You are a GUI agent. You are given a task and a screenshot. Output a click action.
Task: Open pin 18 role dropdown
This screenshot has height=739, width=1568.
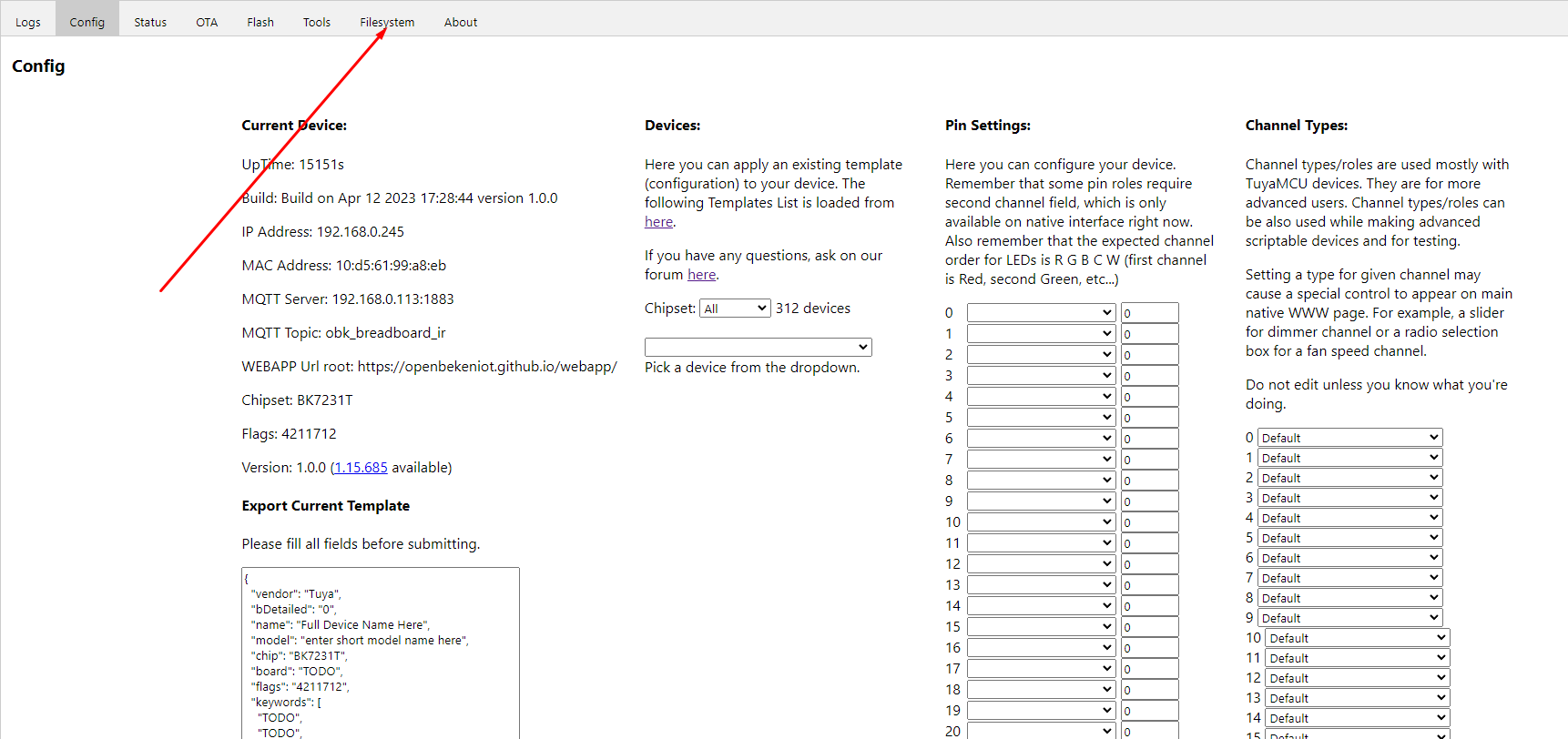(1041, 690)
